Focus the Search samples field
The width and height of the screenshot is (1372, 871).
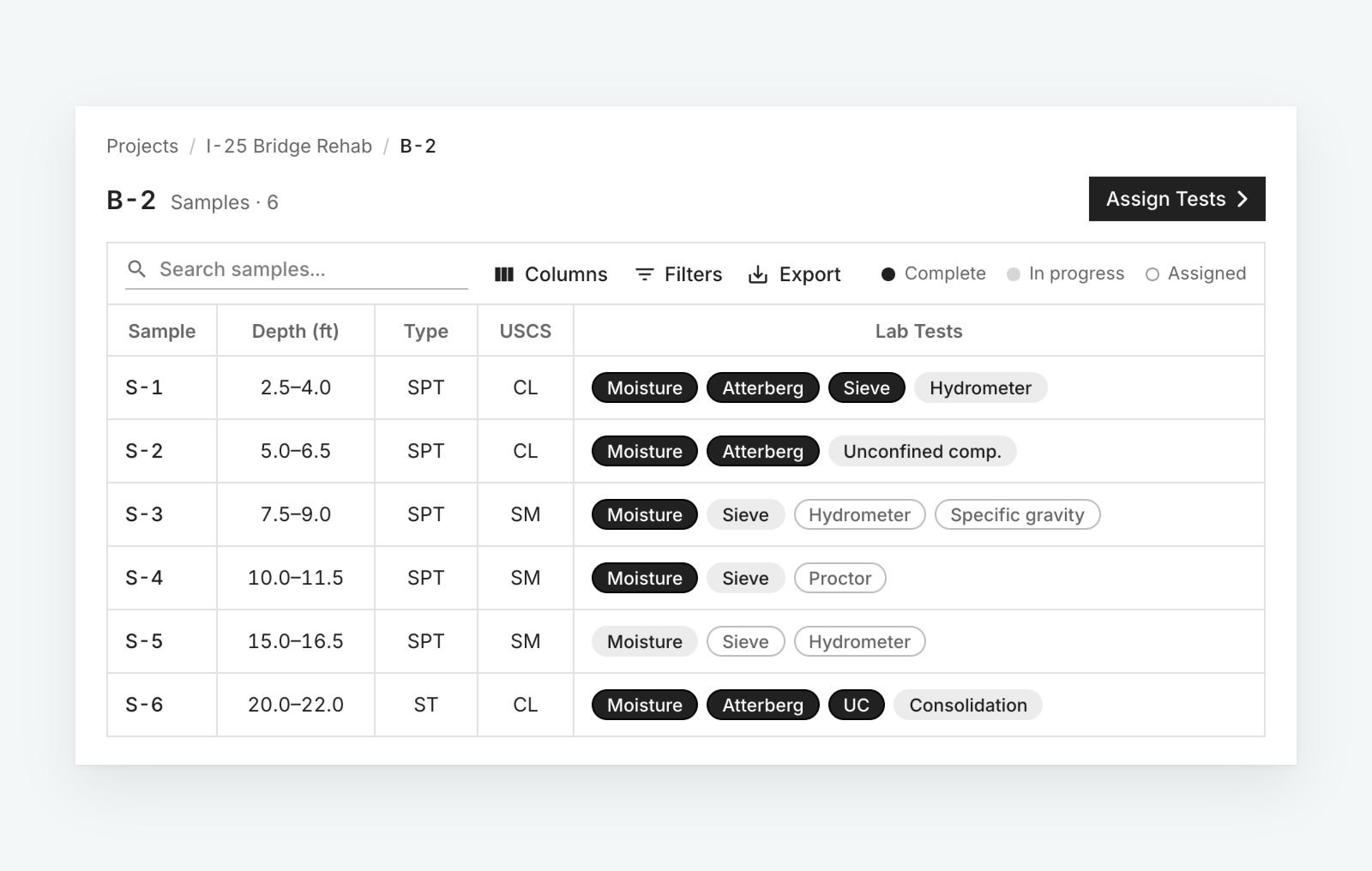[297, 269]
